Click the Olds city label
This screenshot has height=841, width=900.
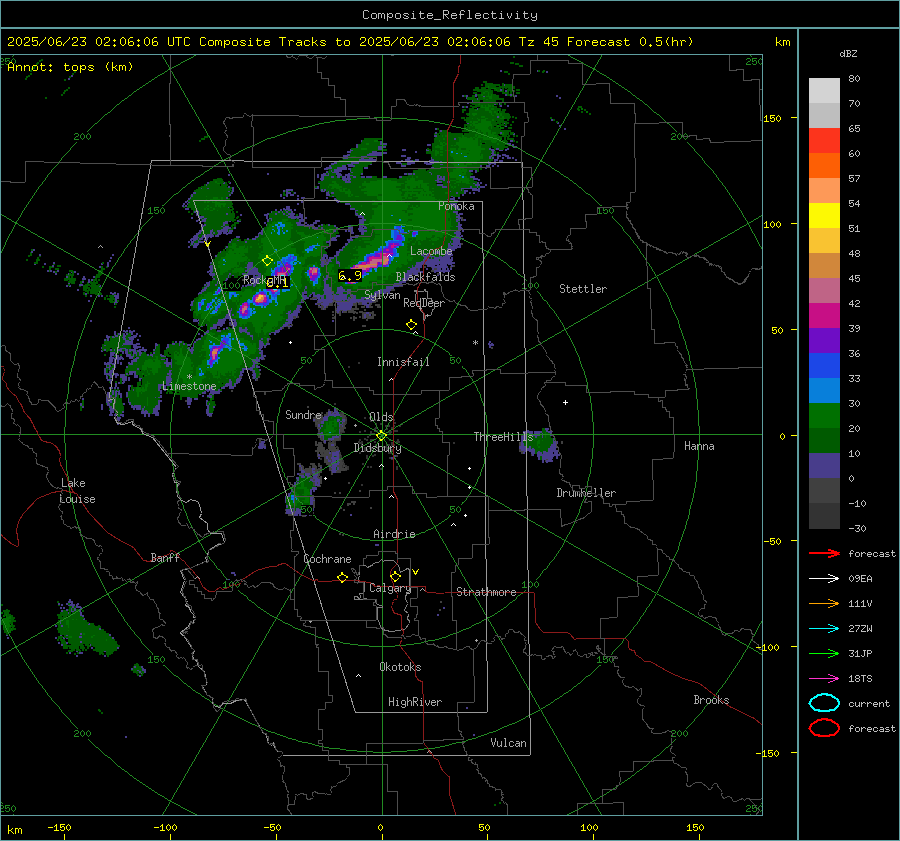pos(381,417)
